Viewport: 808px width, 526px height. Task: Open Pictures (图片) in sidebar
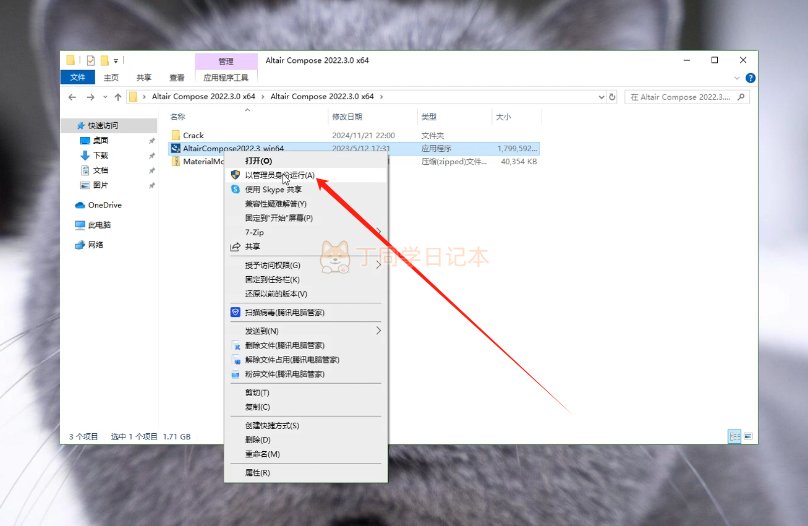click(x=100, y=185)
